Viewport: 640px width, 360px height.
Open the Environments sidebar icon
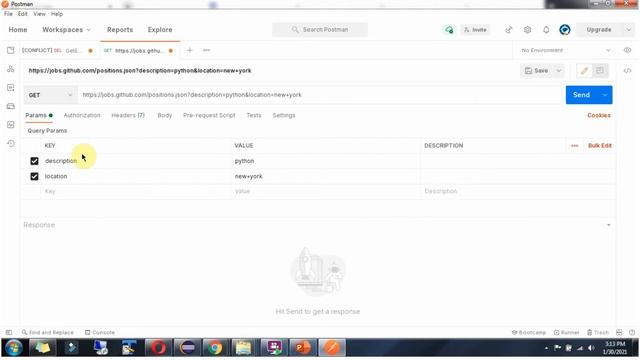(11, 88)
